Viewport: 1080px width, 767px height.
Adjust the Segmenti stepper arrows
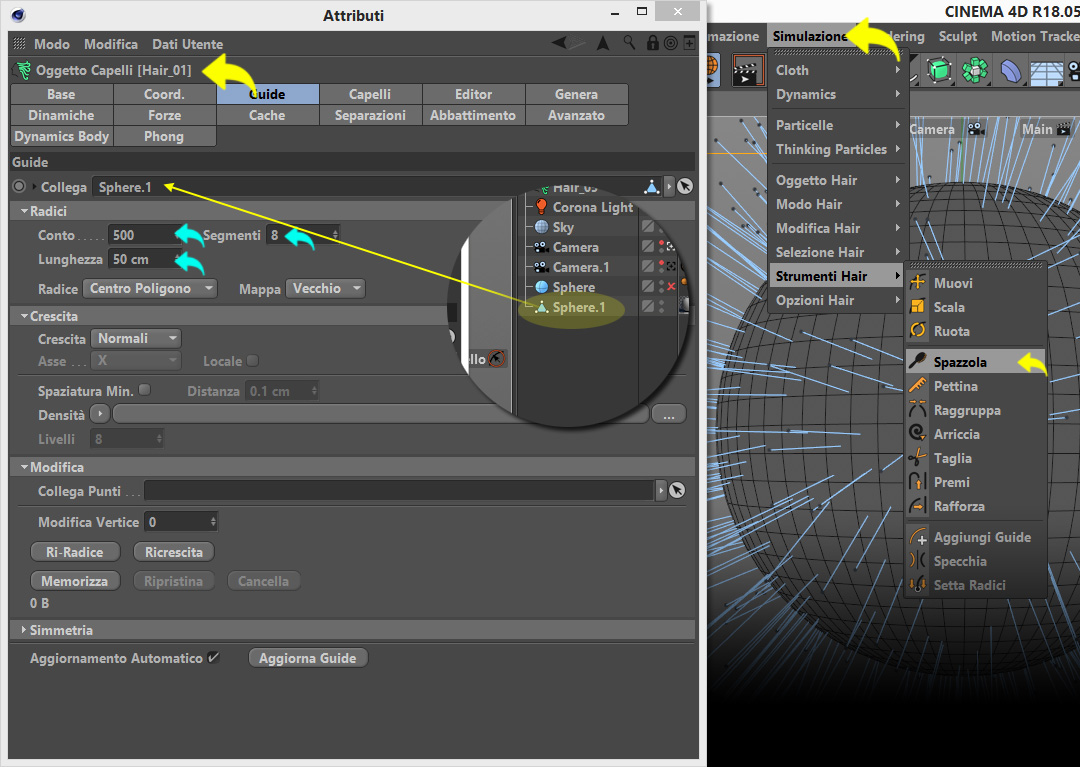tap(335, 235)
